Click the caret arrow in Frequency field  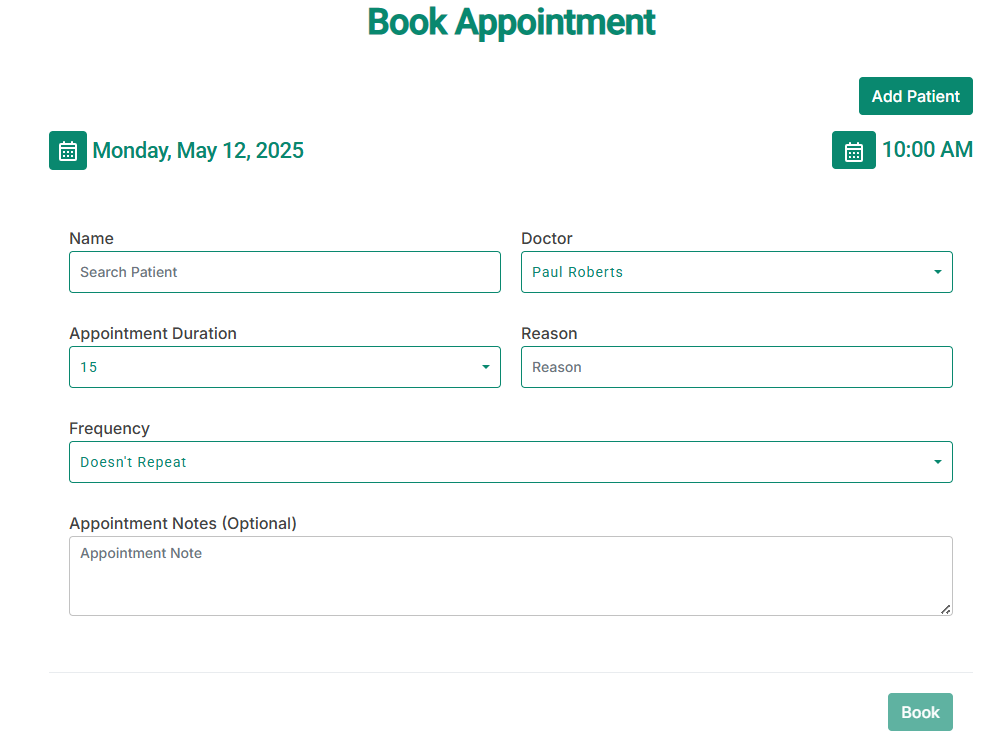tap(938, 462)
